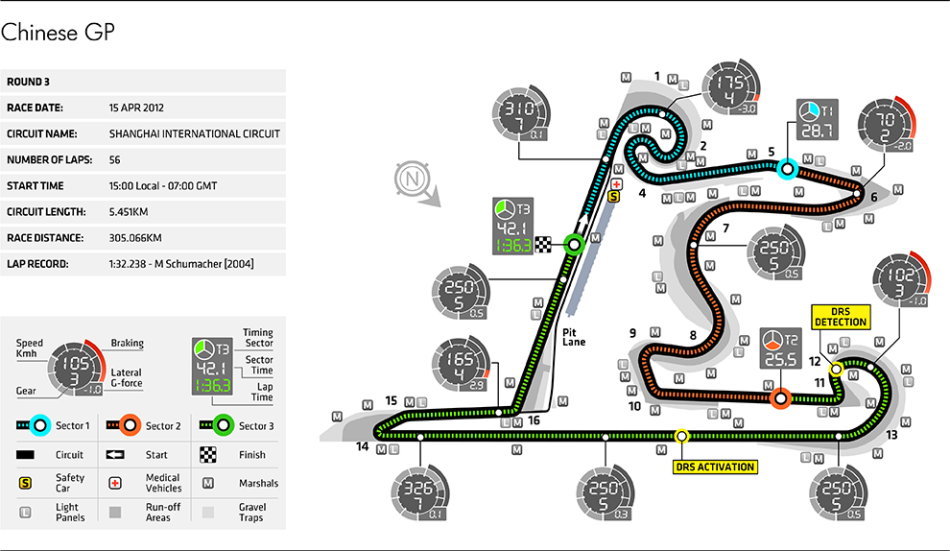Click the DRS Activation label

coord(715,467)
